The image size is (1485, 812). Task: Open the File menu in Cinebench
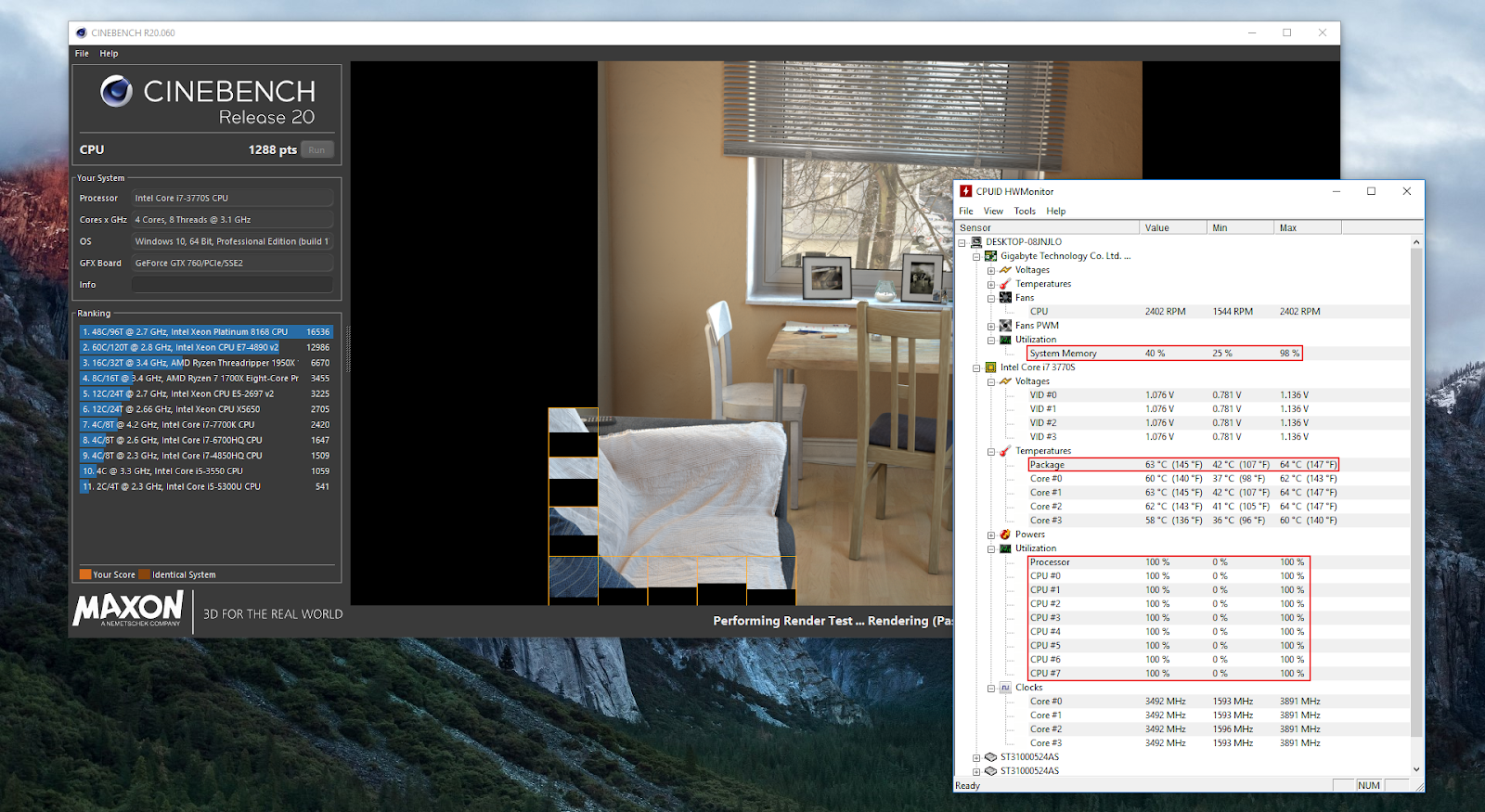[82, 54]
